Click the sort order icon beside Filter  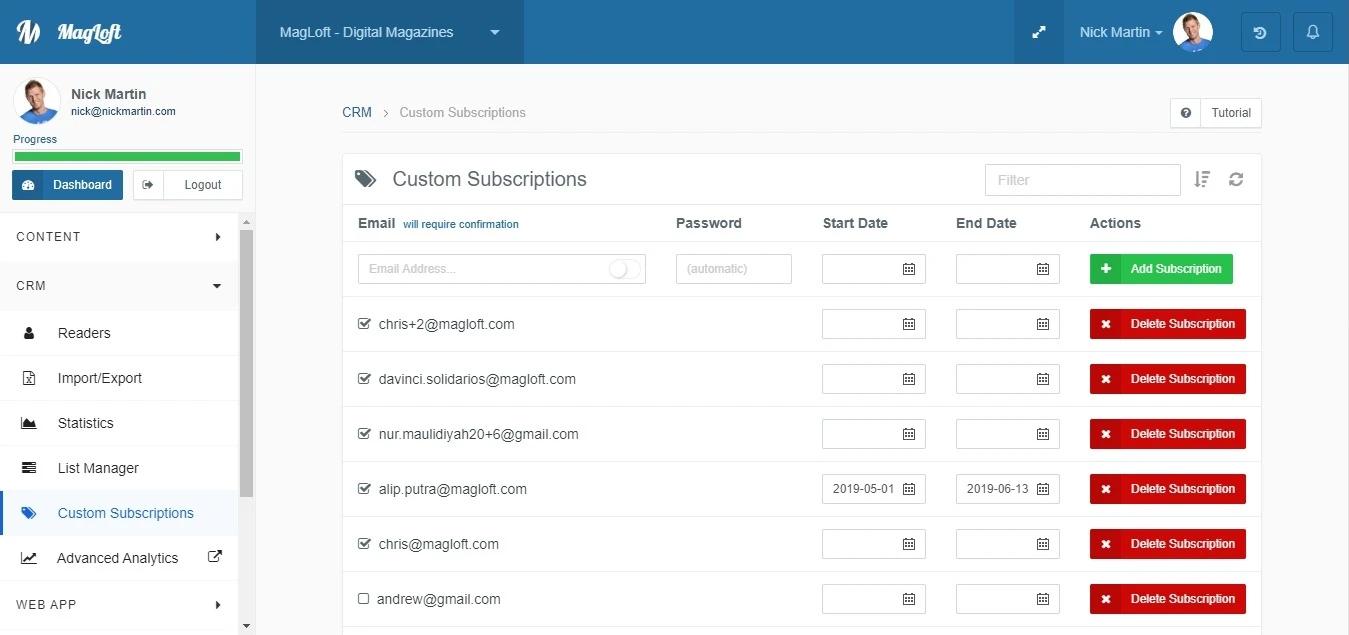tap(1202, 179)
